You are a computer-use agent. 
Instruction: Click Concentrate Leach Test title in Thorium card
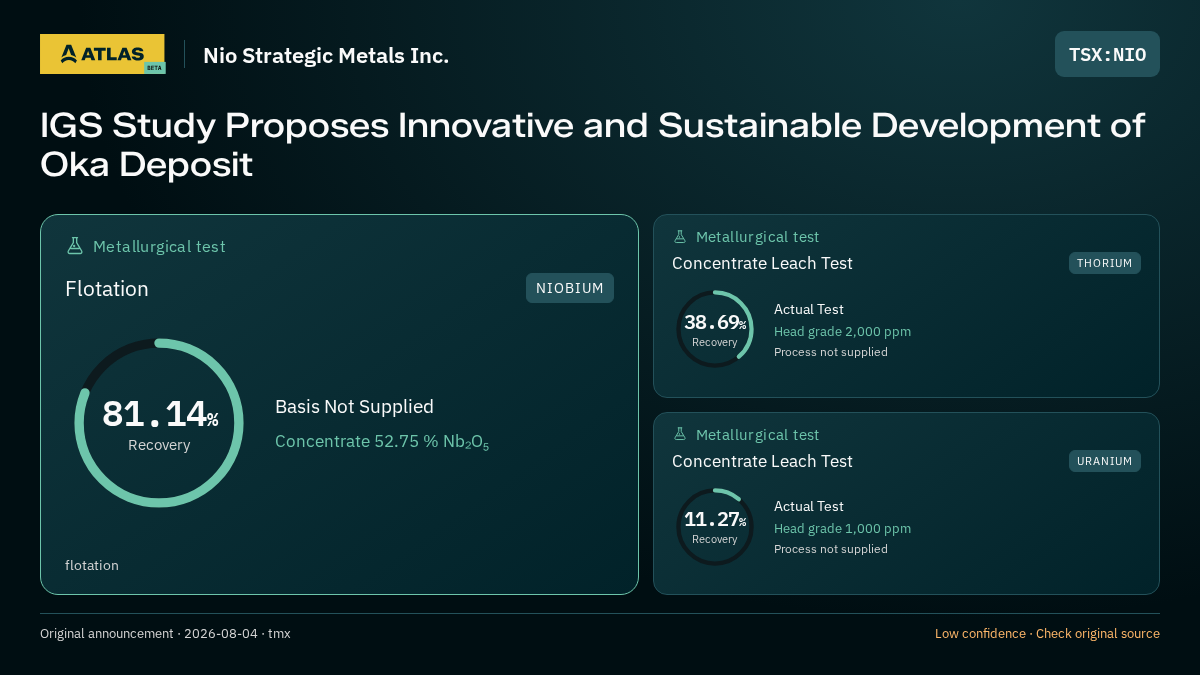(x=762, y=263)
